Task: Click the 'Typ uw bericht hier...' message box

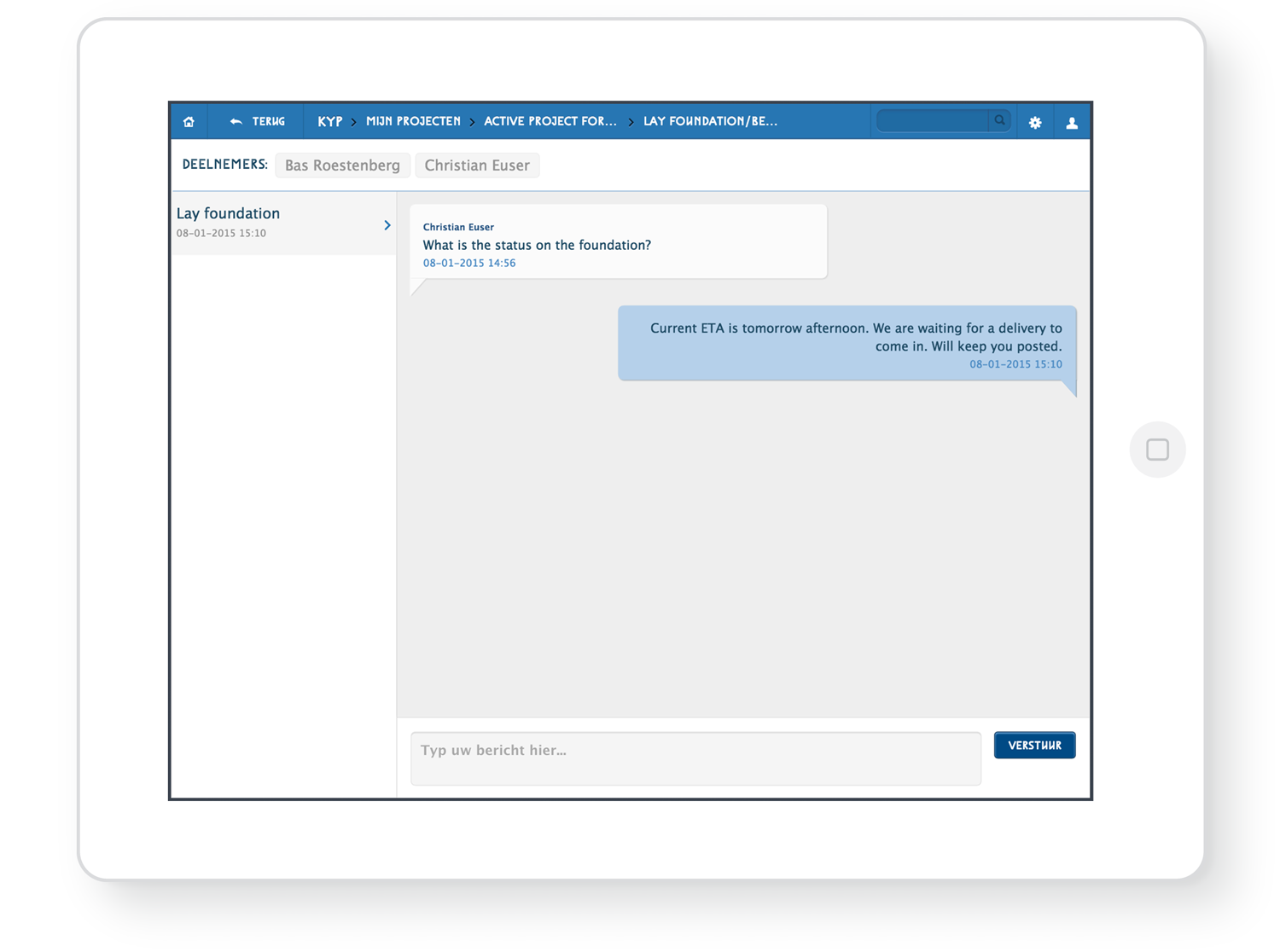Action: coord(695,758)
